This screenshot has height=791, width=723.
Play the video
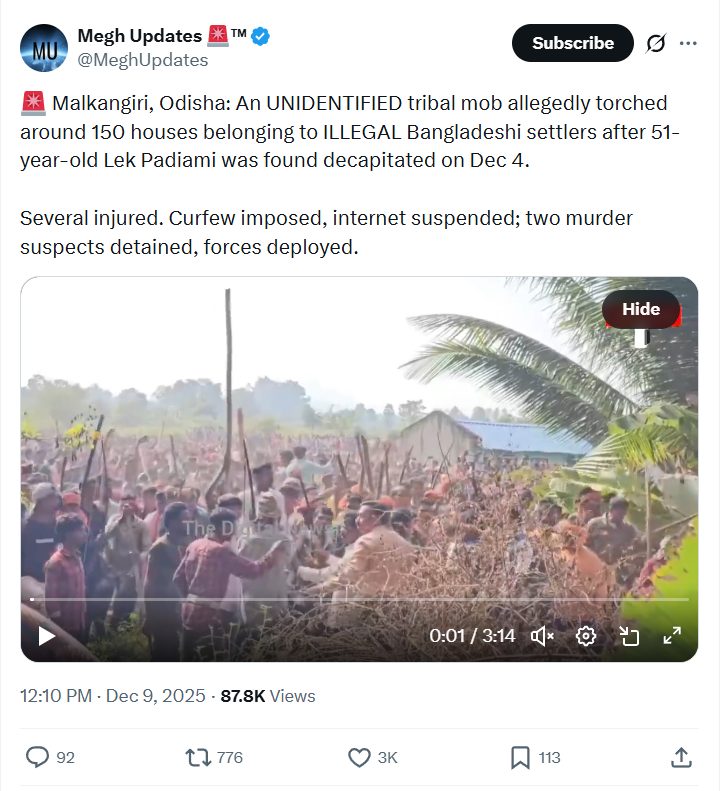[x=46, y=636]
